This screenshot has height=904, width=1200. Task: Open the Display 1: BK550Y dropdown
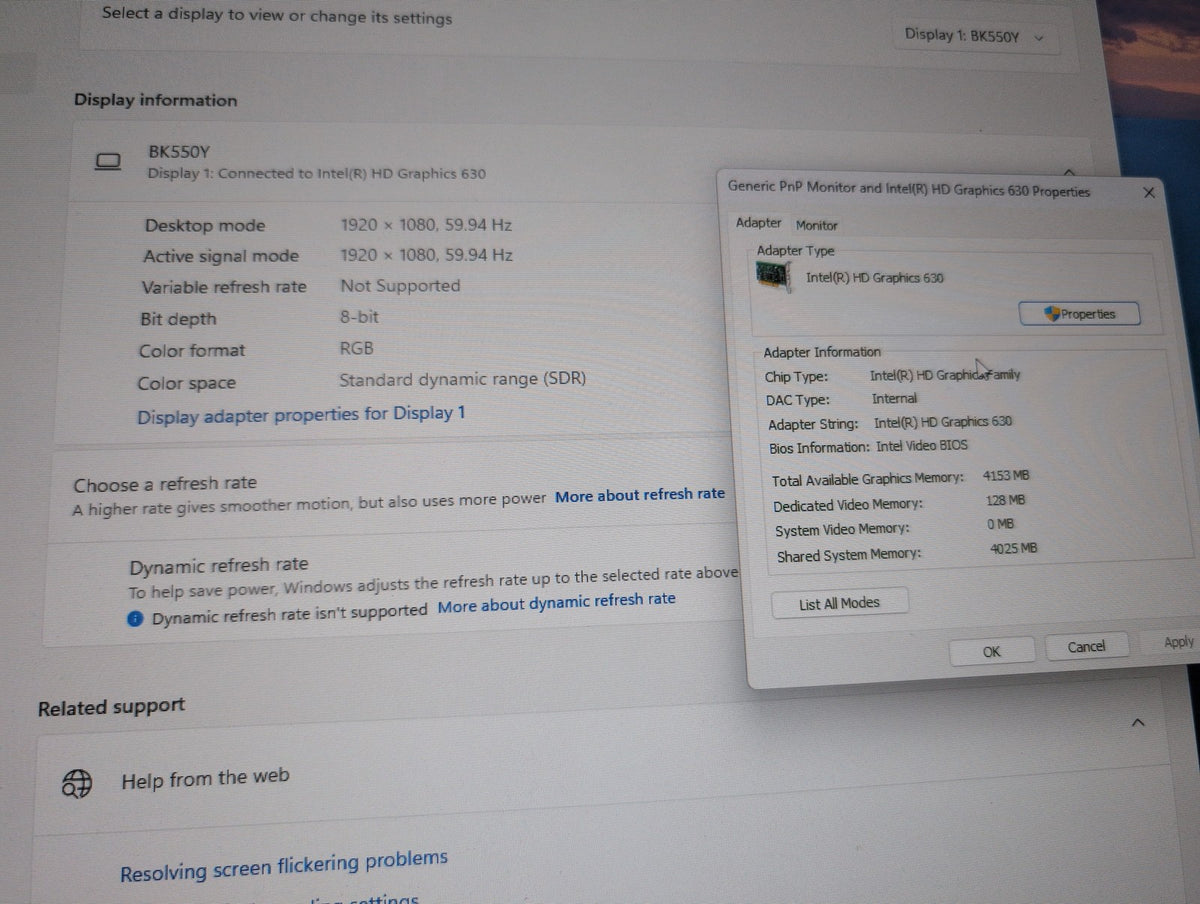pos(974,36)
